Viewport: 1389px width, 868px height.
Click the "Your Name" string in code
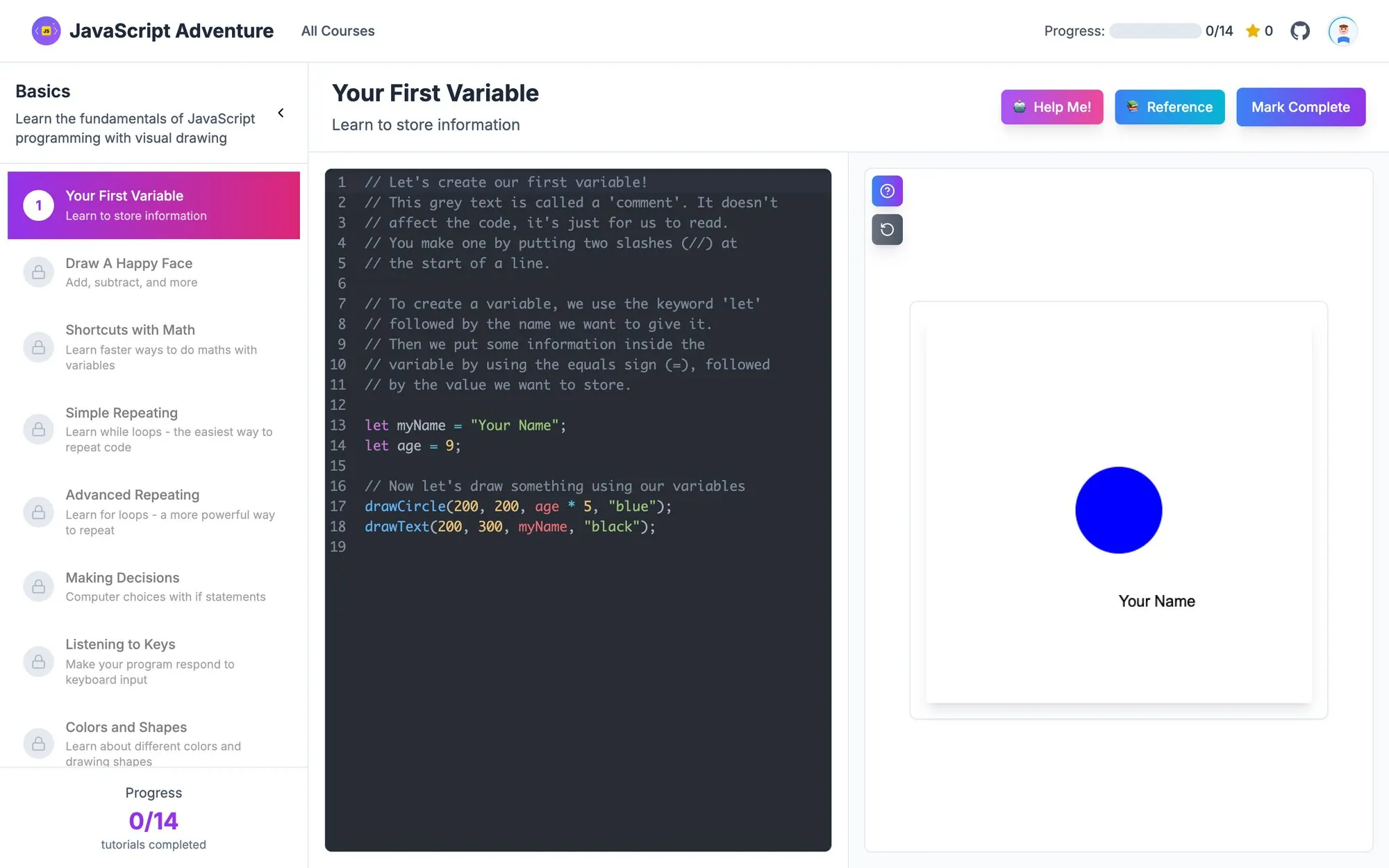click(x=515, y=425)
